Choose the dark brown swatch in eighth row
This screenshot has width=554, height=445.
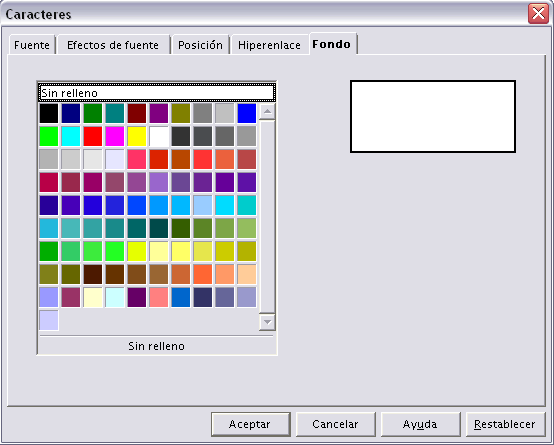pyautogui.click(x=93, y=274)
